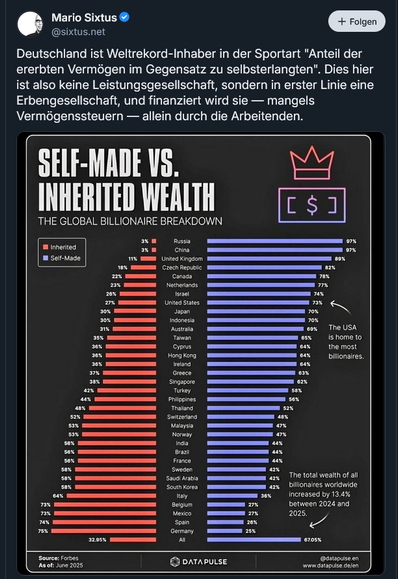Click the curved arrow pointing to United States
The width and height of the screenshot is (398, 579).
tap(341, 307)
